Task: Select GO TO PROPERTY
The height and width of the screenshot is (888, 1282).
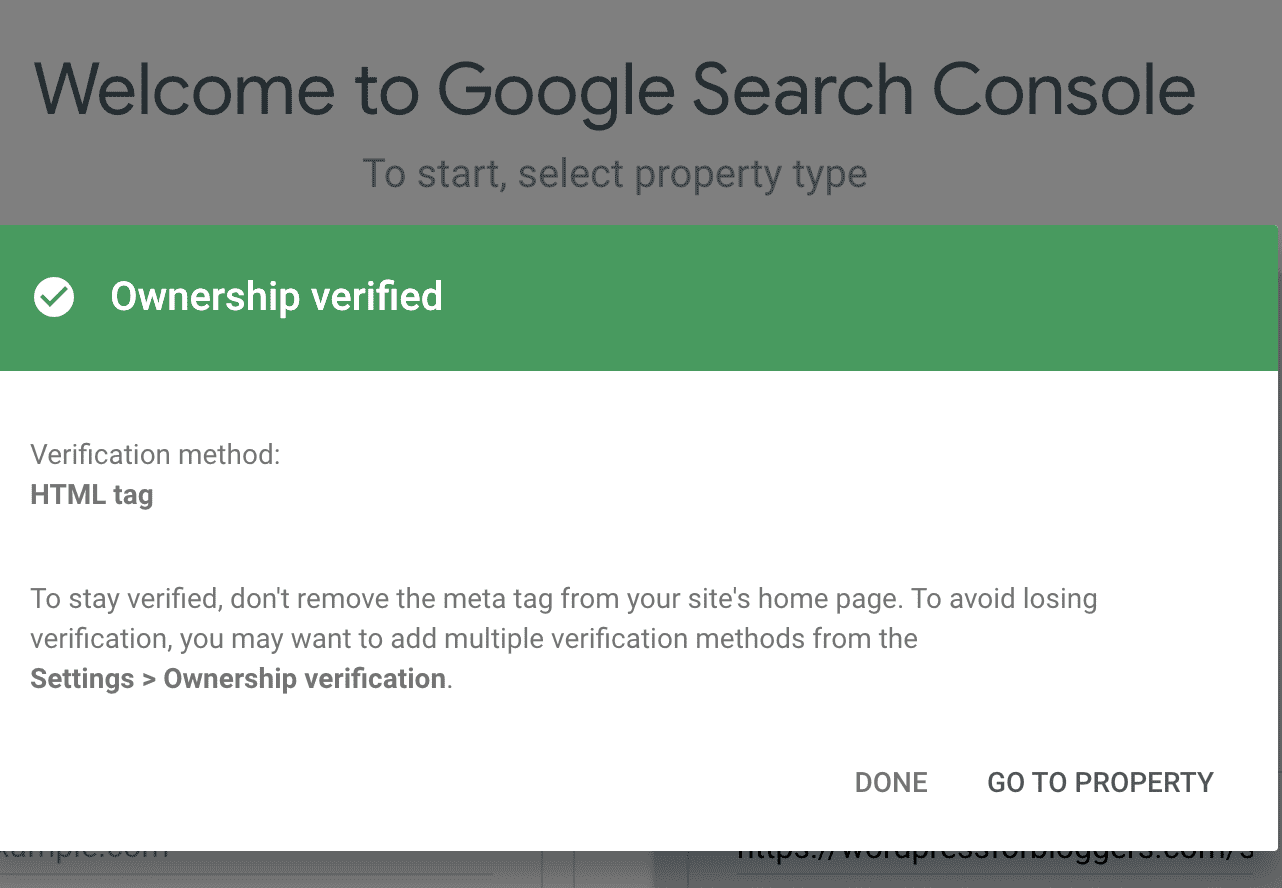Action: point(1100,782)
